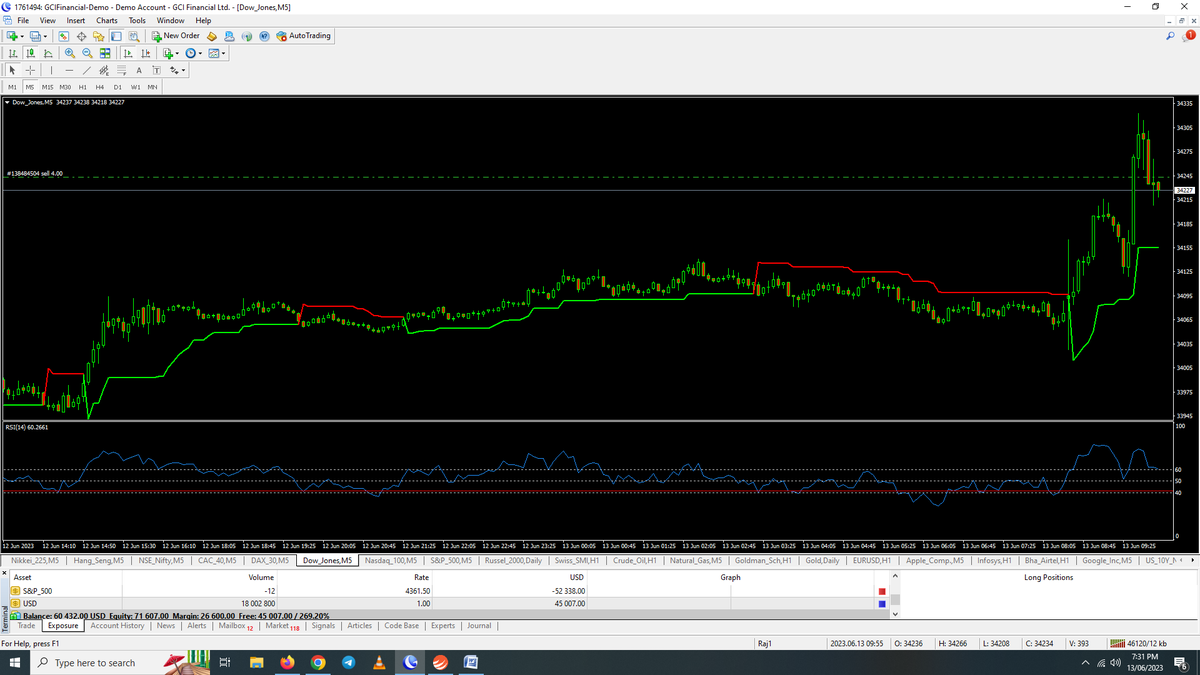Toggle chart shift icon
Image resolution: width=1200 pixels, height=675 pixels.
click(145, 53)
